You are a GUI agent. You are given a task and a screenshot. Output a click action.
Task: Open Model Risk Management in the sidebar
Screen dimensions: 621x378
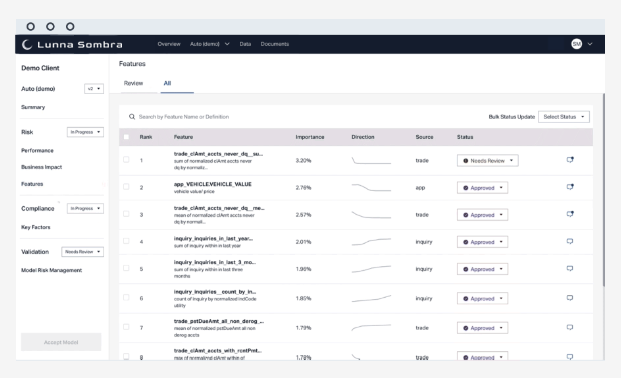[x=51, y=270]
